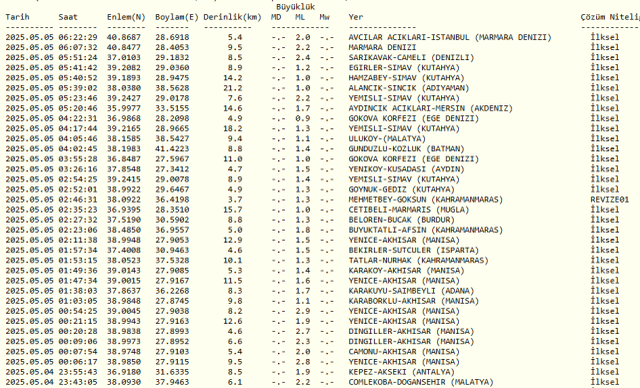This screenshot has width=640, height=388.
Task: Click the 'Boylam(E)' column header
Action: coord(177,17)
